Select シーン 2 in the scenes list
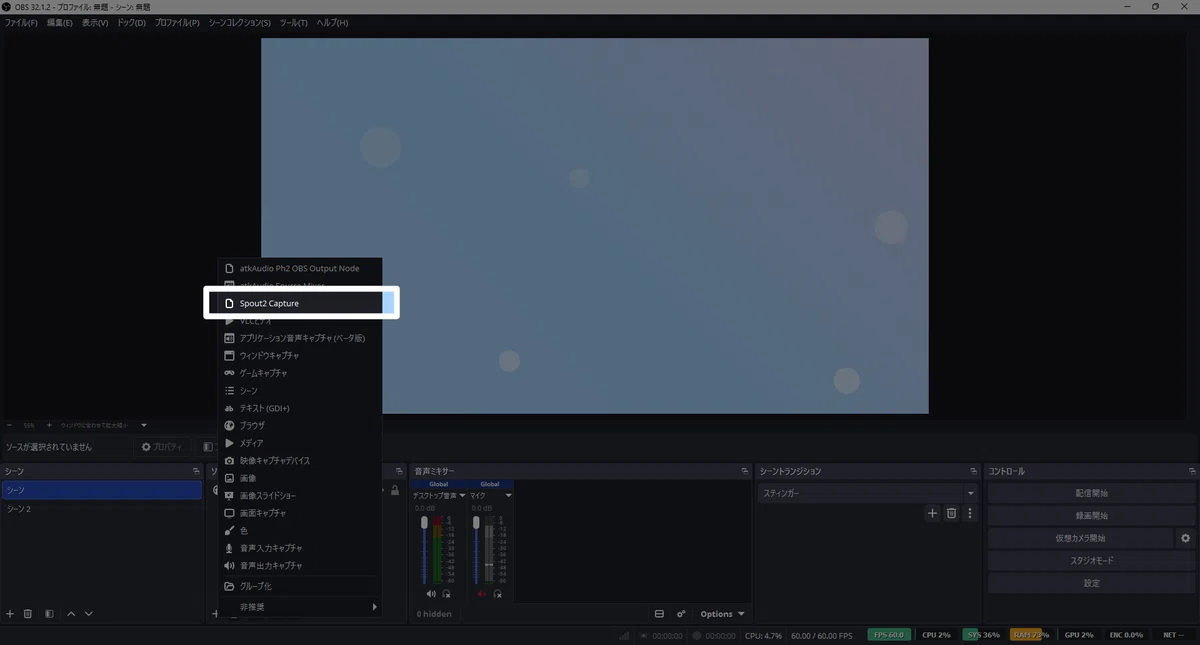The width and height of the screenshot is (1200, 645). click(x=102, y=509)
